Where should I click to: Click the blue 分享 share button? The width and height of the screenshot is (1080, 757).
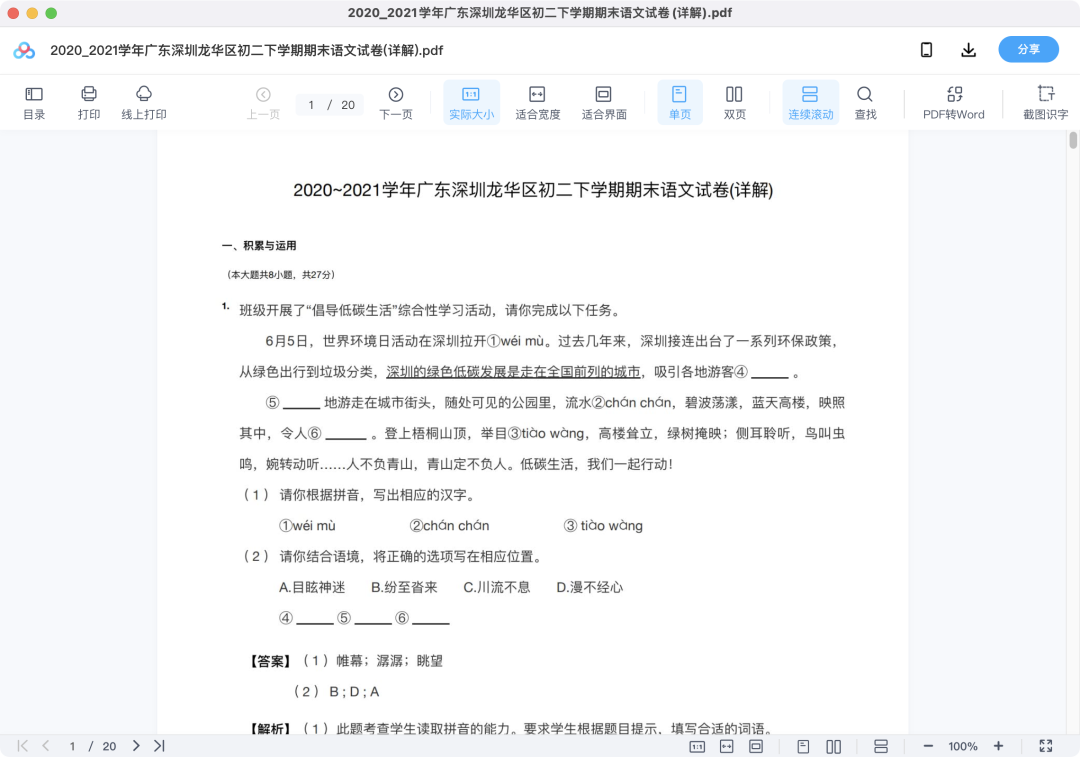[1028, 50]
